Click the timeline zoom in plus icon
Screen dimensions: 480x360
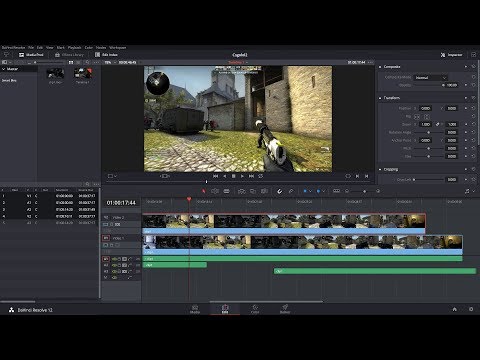(x=378, y=191)
